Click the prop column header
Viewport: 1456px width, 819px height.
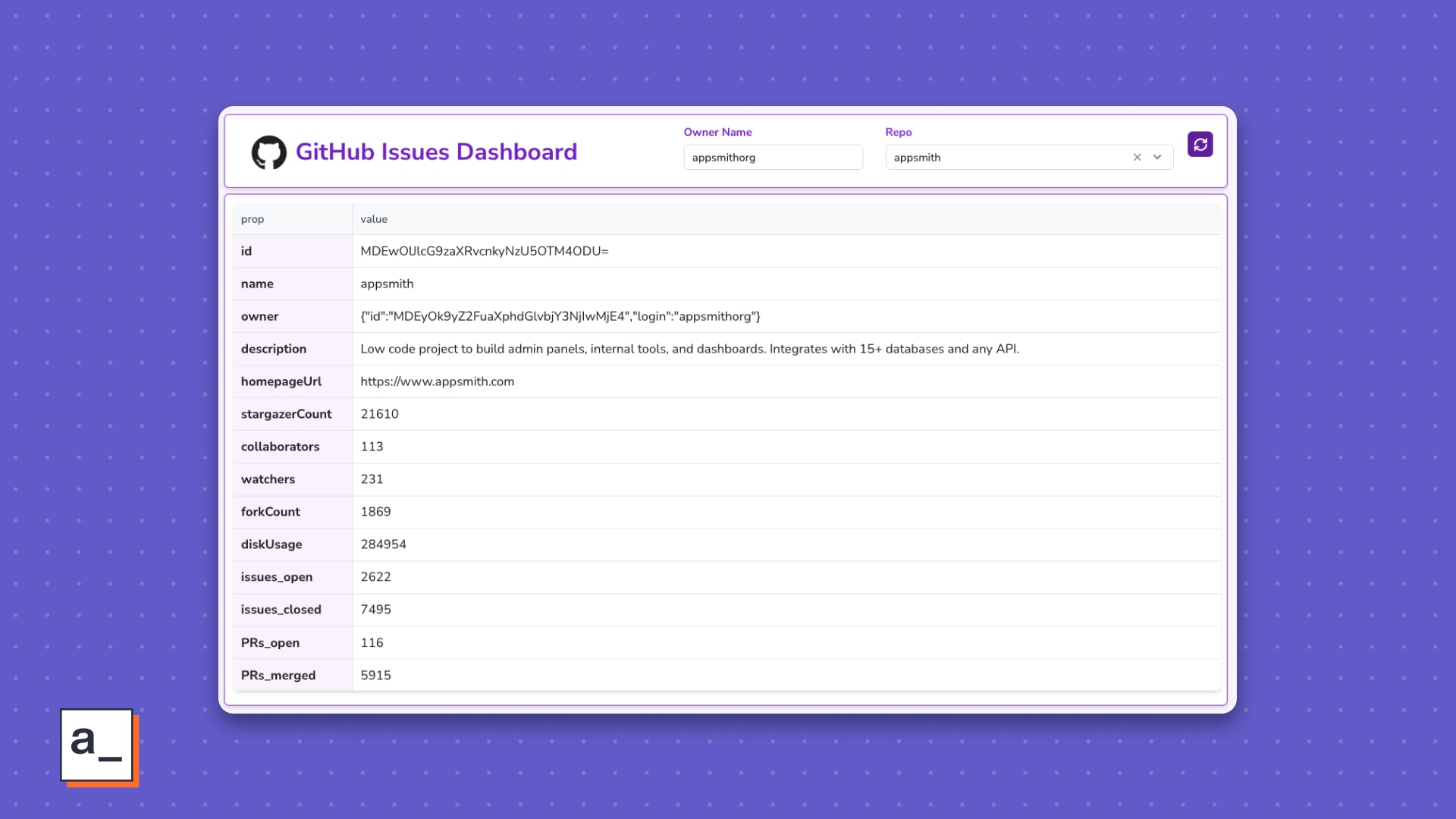point(253,219)
